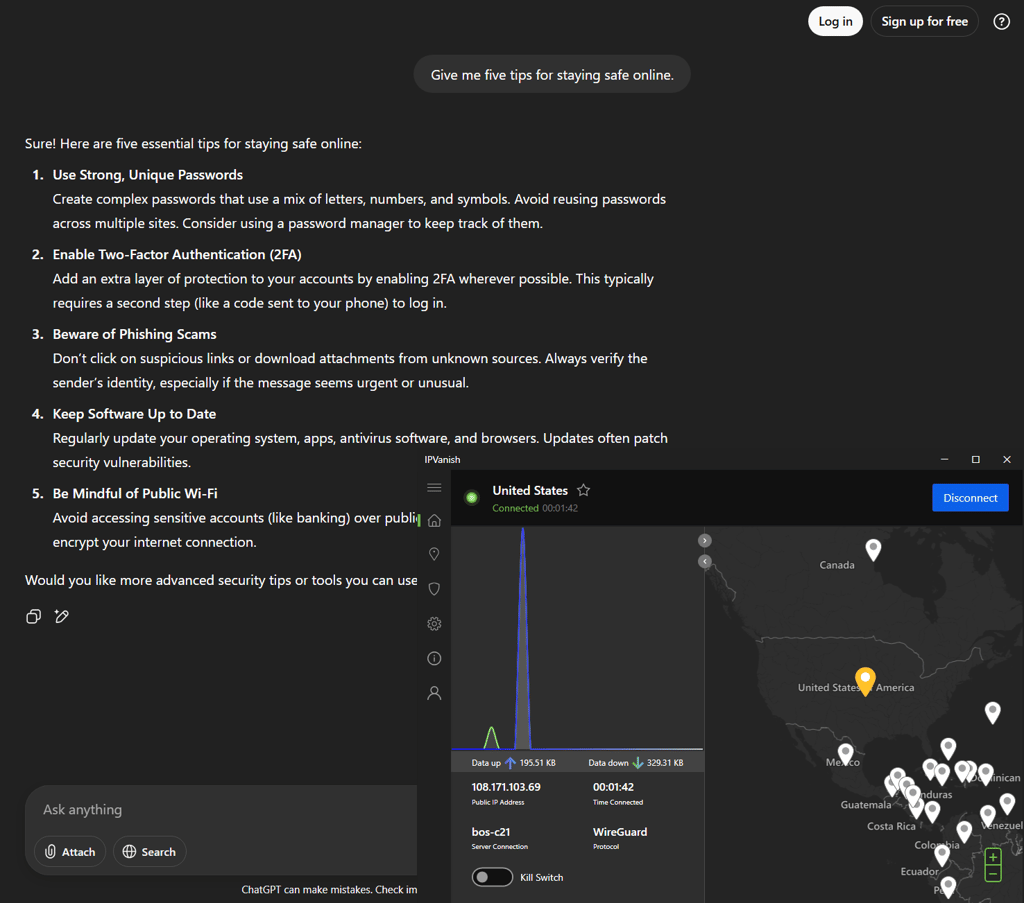
Task: Click the Search button in ChatGPT
Action: 150,851
